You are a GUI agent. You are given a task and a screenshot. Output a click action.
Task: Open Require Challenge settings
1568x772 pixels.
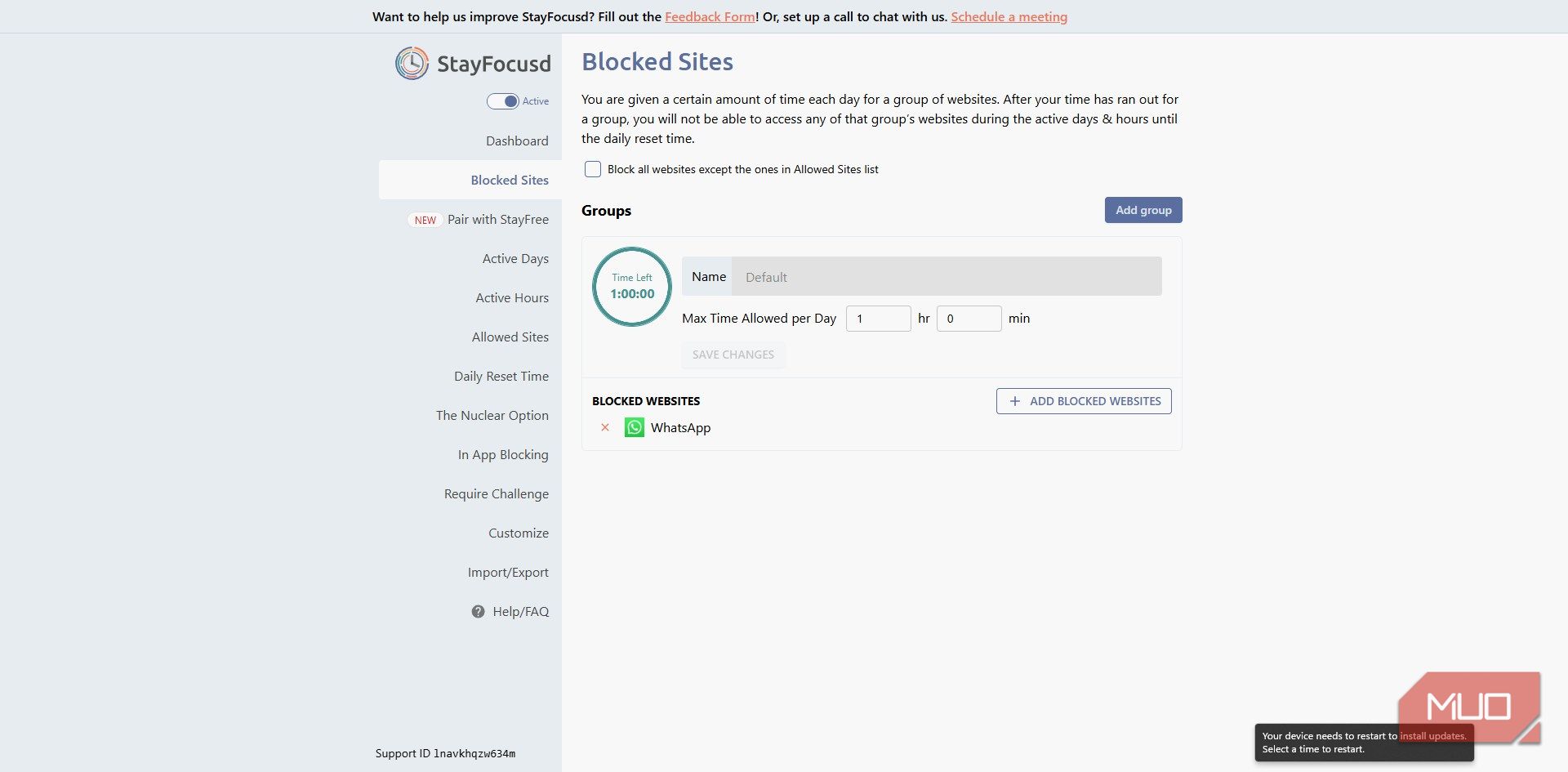tap(497, 493)
